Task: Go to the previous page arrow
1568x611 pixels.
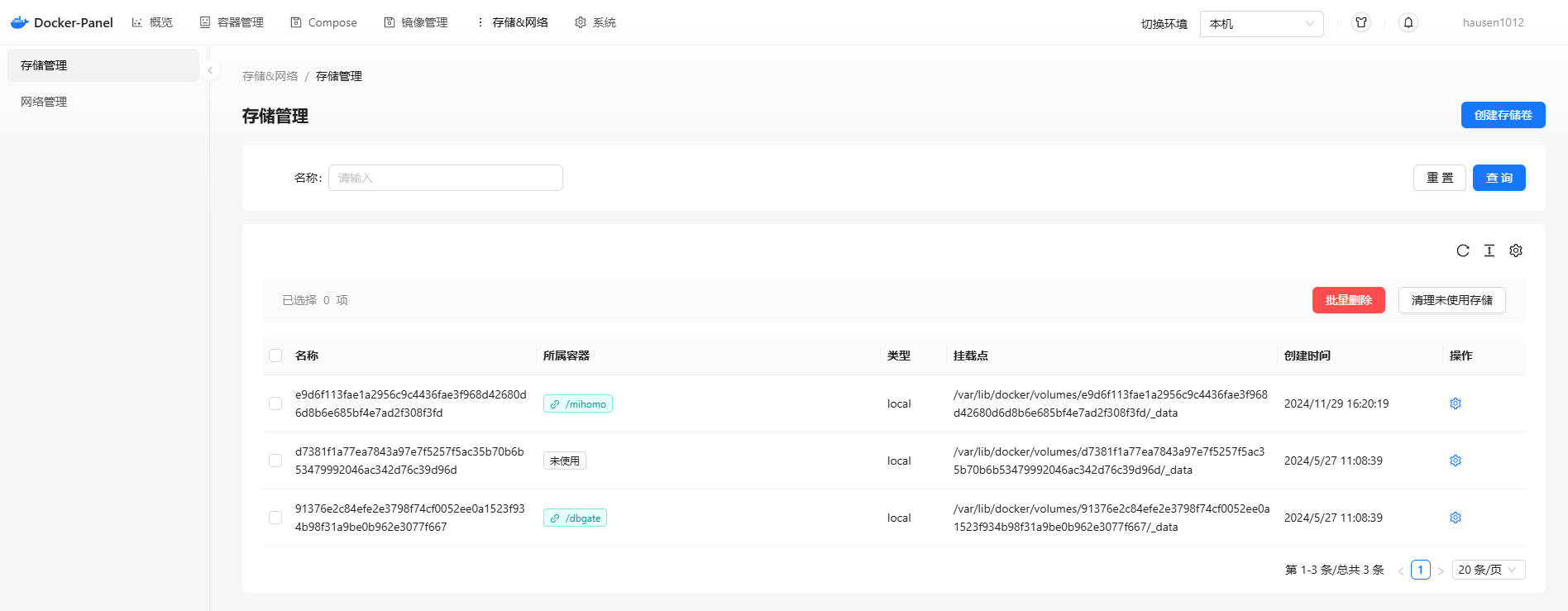Action: click(x=1401, y=570)
